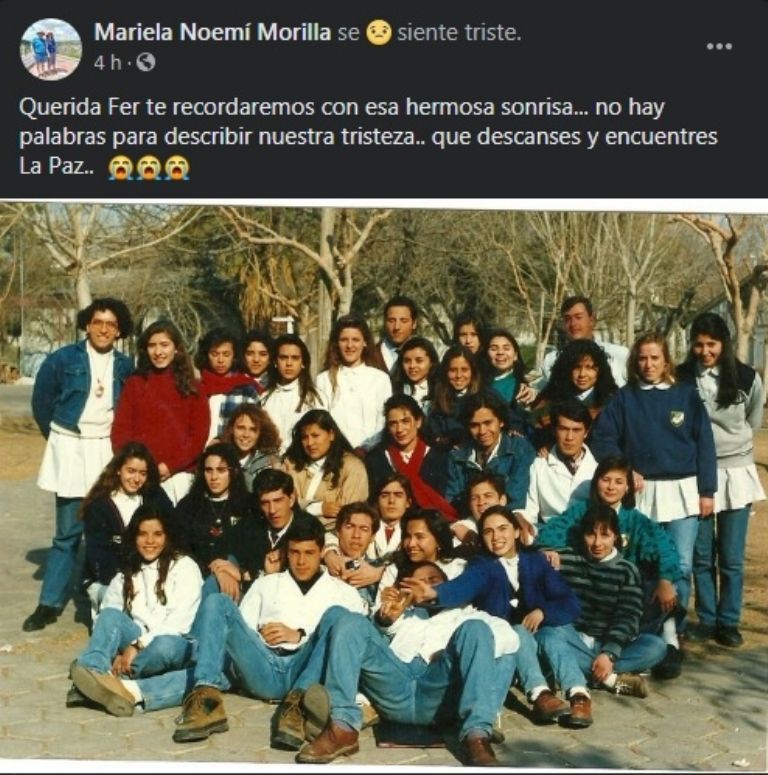Click the last crying emoji

click(176, 167)
